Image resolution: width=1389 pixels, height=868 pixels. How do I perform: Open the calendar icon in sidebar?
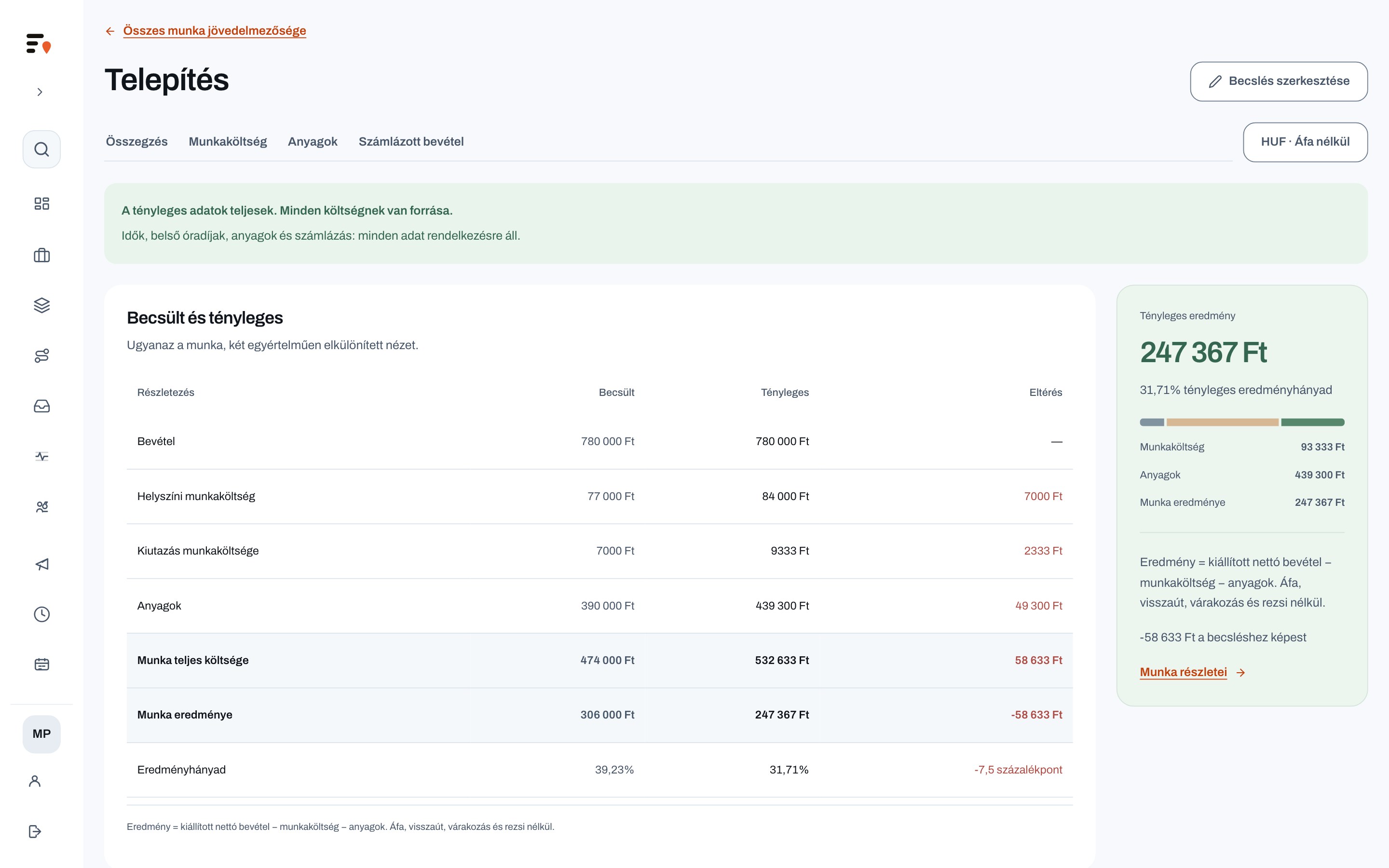point(41,664)
